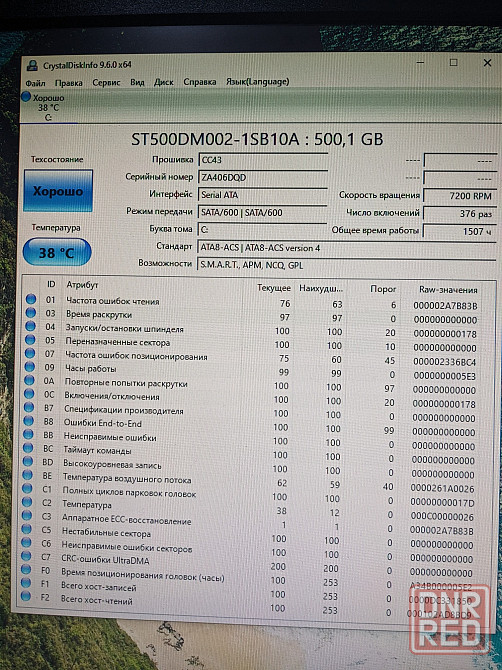Click status circle for Неисправимые ошибки row
This screenshot has width=502, height=670.
pyautogui.click(x=28, y=434)
